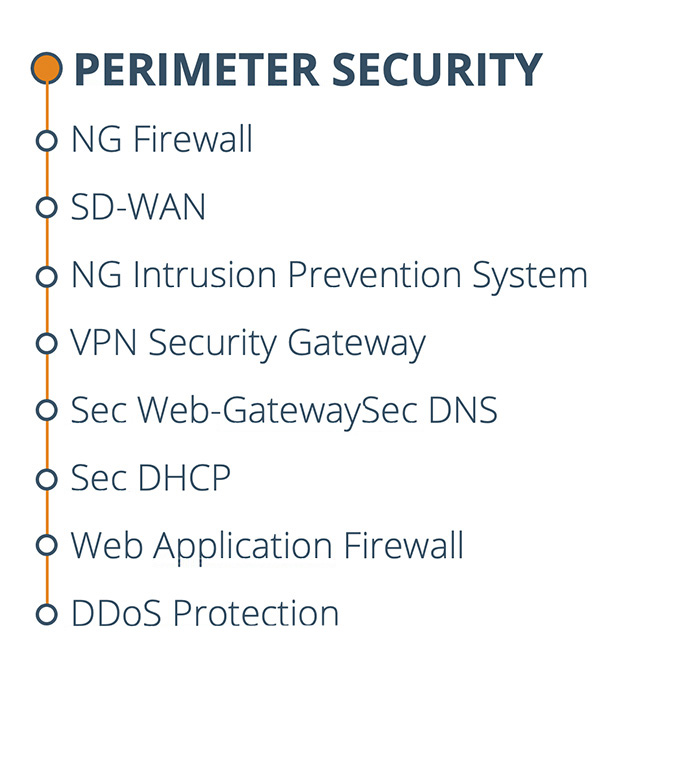The height and width of the screenshot is (778, 700).
Task: Click the Sec Web-GatewaySec DNS text
Action: coord(284,411)
